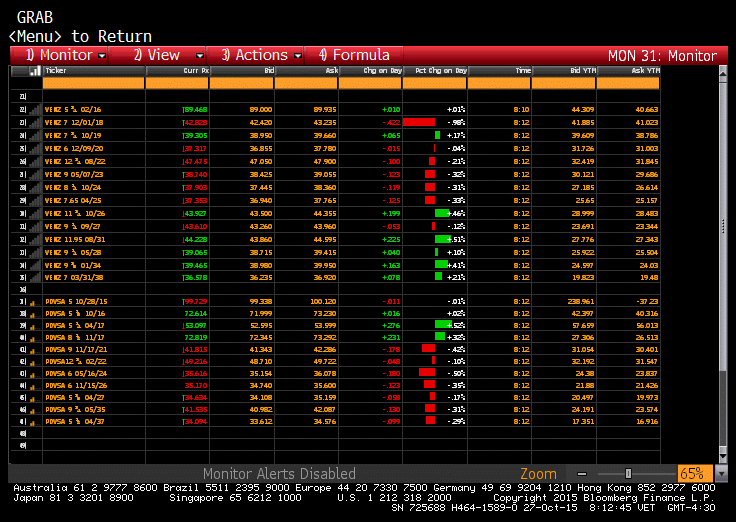736x522 pixels.
Task: Click the orange filter field under Ticker
Action: [x=93, y=83]
